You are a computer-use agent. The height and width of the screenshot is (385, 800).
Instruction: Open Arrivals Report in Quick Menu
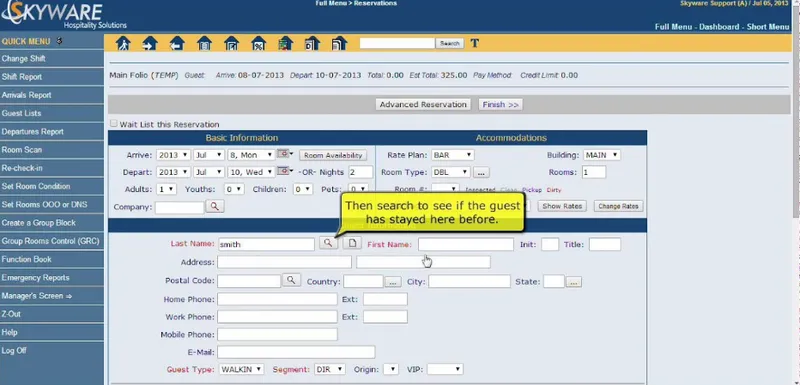coord(52,95)
